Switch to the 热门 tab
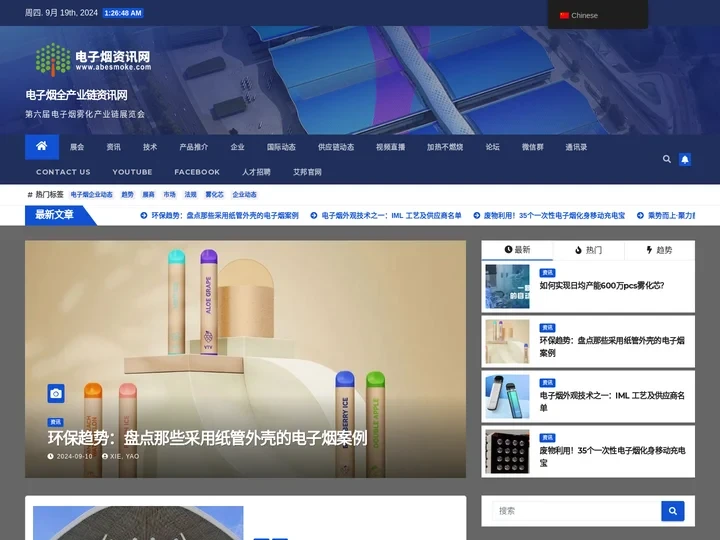Viewport: 720px width, 540px height. click(x=588, y=250)
